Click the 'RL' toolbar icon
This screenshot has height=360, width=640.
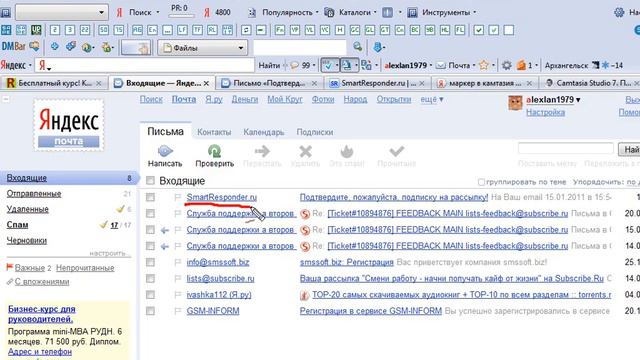tap(212, 30)
